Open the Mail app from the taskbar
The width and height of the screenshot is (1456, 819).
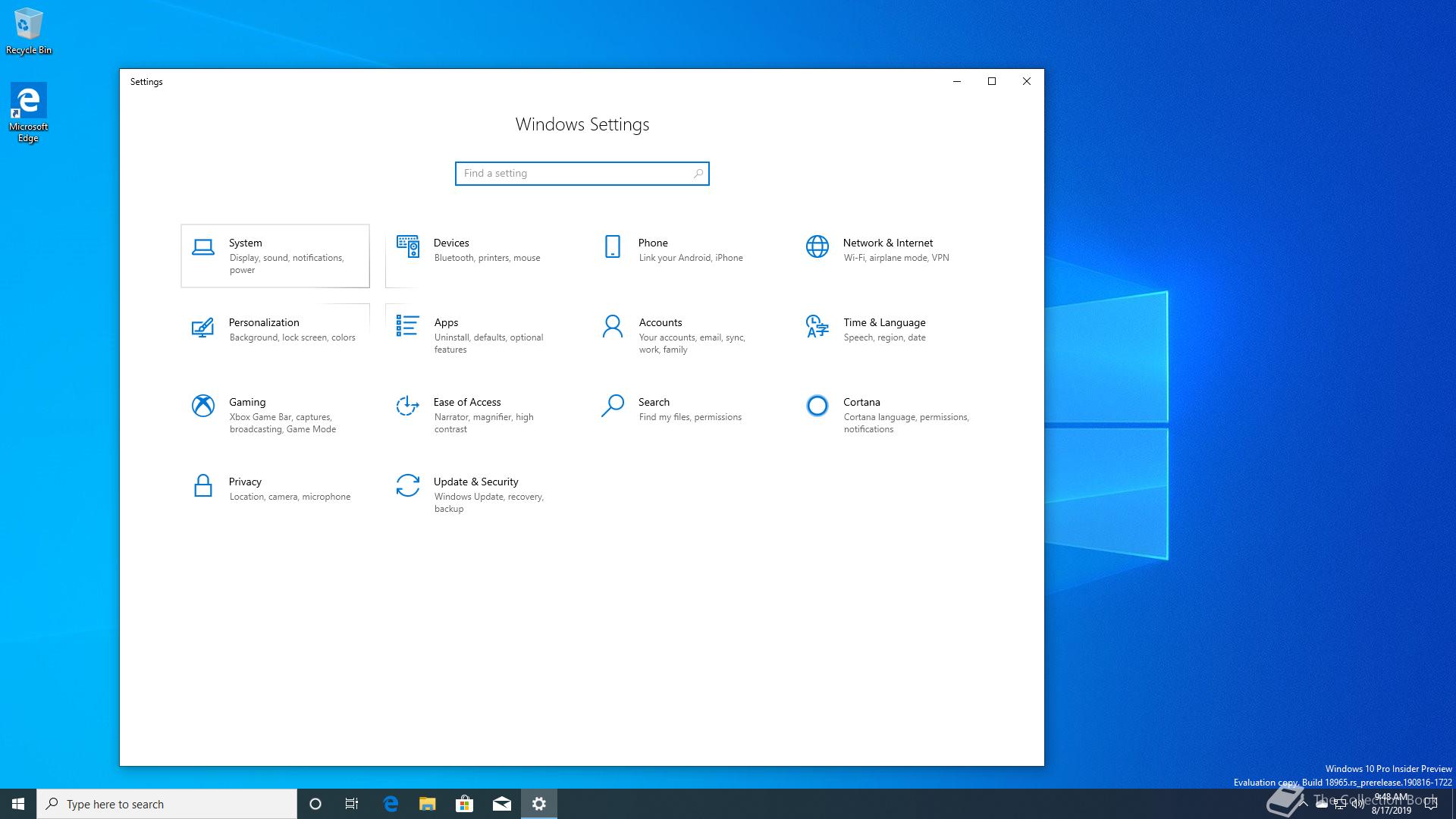coord(501,804)
